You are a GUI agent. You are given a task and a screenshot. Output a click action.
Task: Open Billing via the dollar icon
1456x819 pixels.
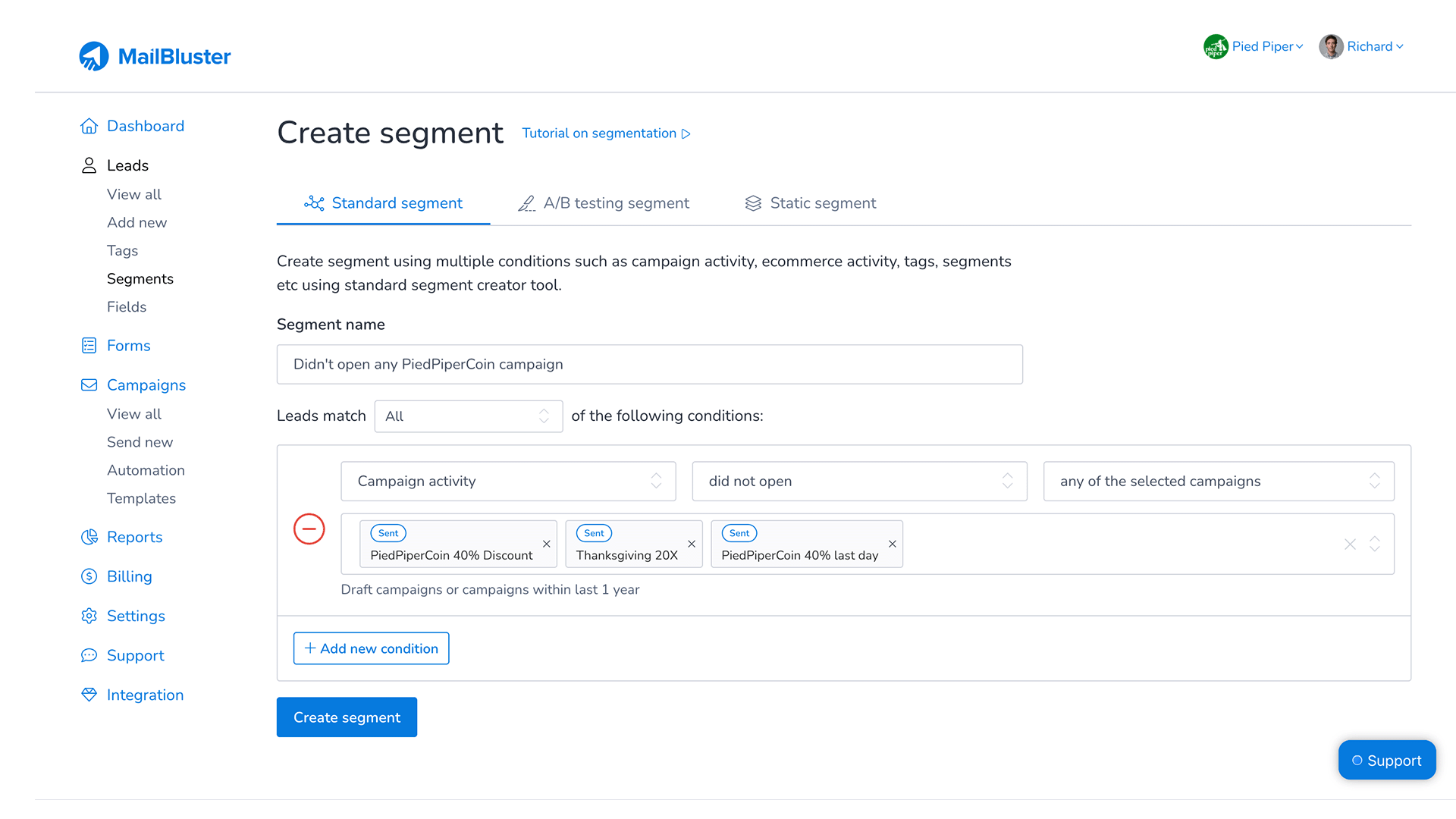pos(89,576)
